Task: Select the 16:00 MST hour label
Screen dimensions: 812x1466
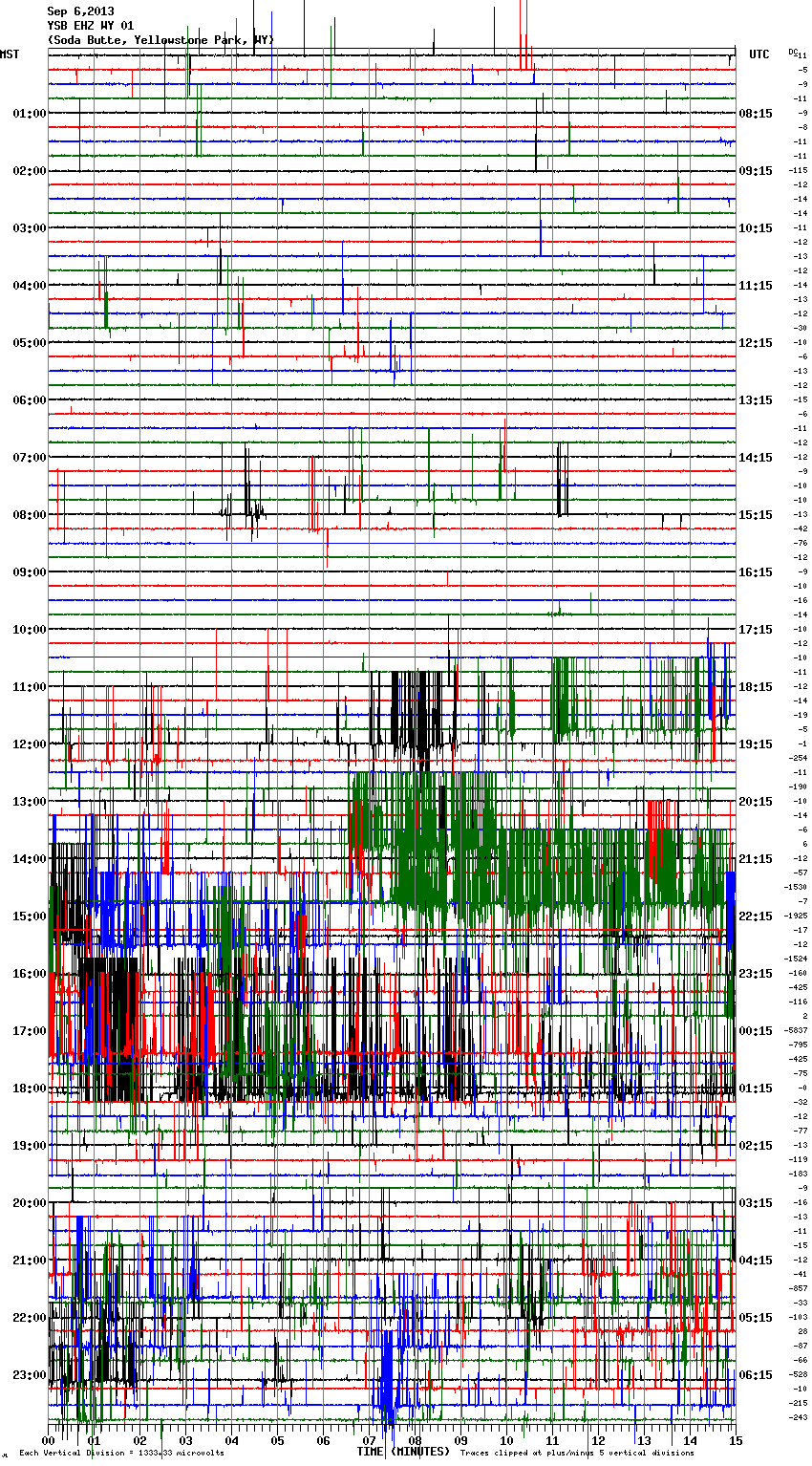Action: [x=30, y=974]
